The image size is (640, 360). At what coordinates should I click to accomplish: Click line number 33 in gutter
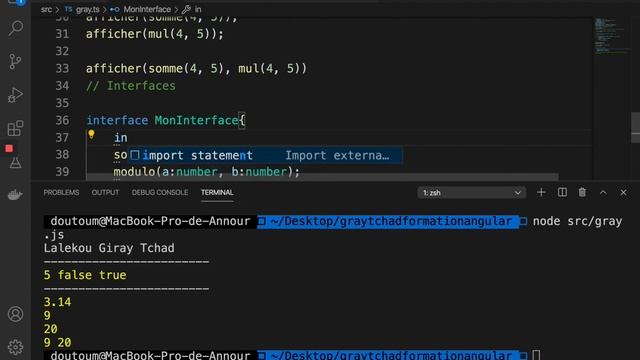tap(62, 69)
